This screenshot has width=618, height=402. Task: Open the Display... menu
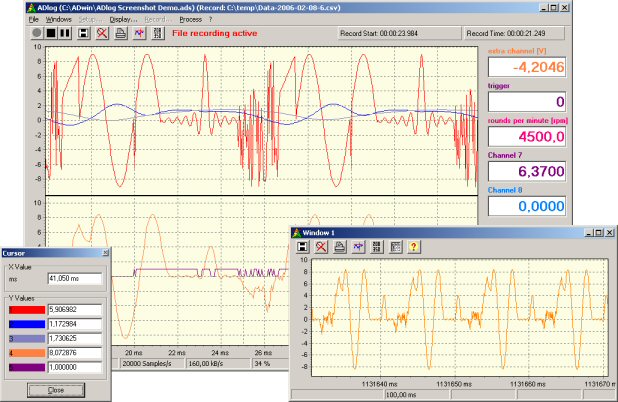click(125, 19)
